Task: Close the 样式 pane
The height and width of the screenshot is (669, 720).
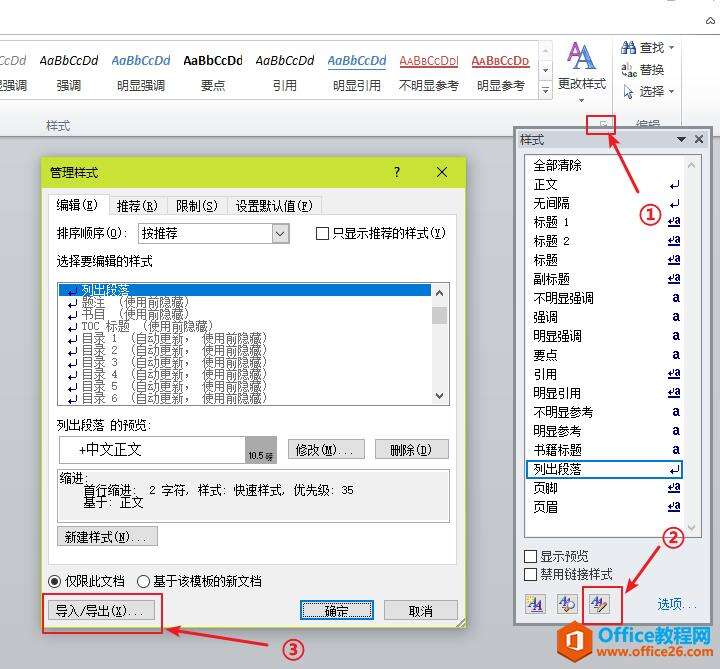Action: (699, 139)
